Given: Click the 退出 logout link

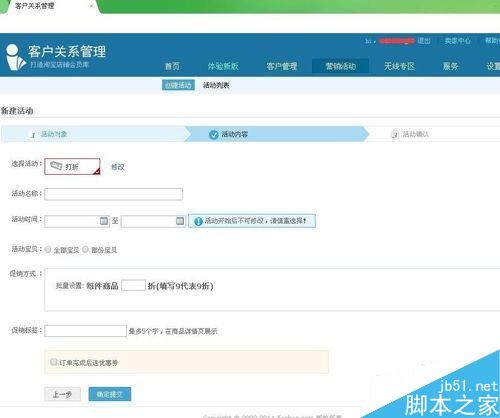Looking at the screenshot, I should tap(424, 41).
